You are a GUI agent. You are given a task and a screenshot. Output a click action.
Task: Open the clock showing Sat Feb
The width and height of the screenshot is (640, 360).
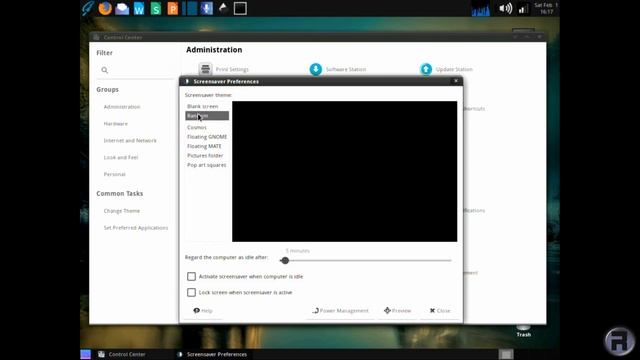pos(546,9)
